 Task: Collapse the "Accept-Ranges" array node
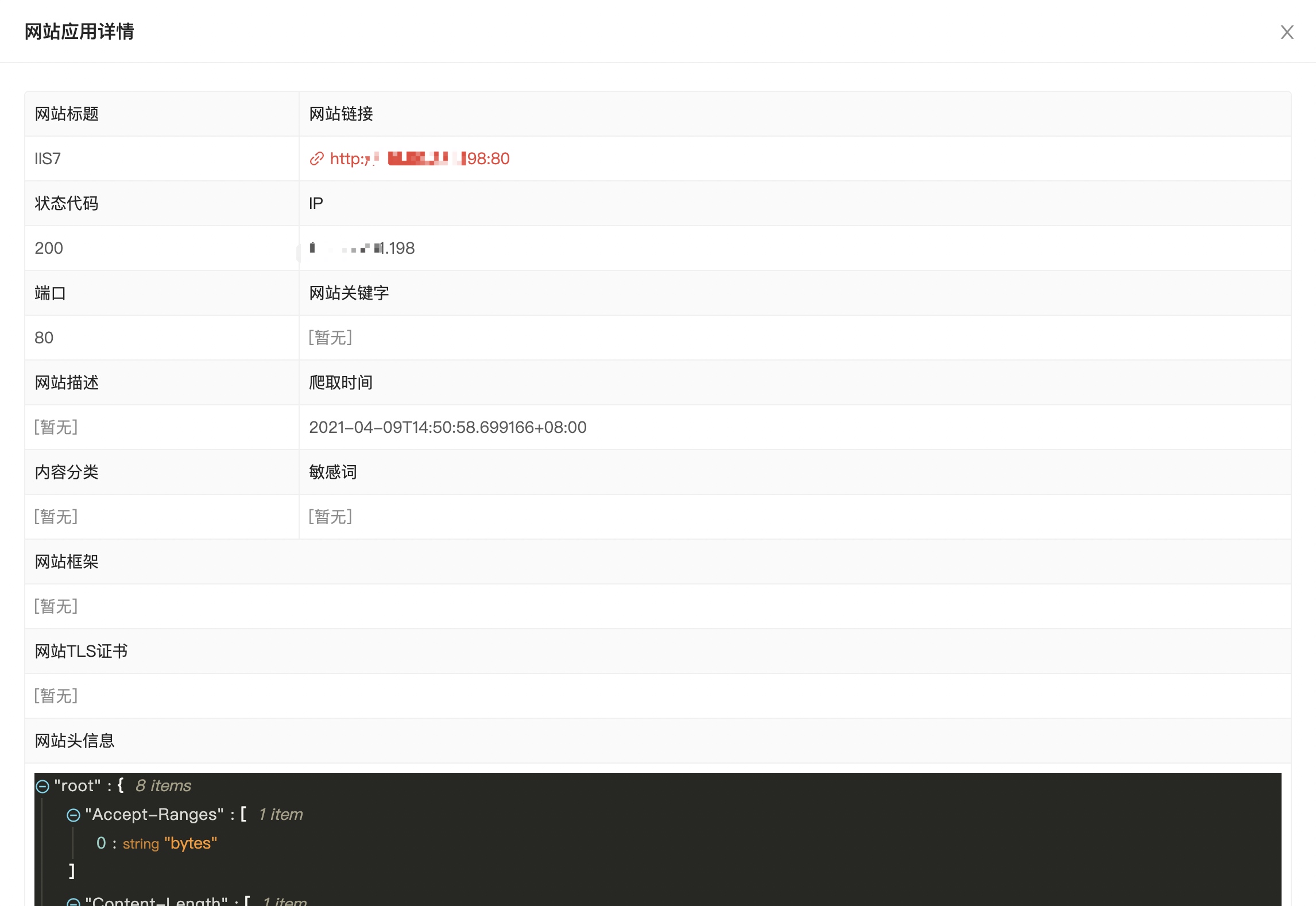pyautogui.click(x=73, y=815)
